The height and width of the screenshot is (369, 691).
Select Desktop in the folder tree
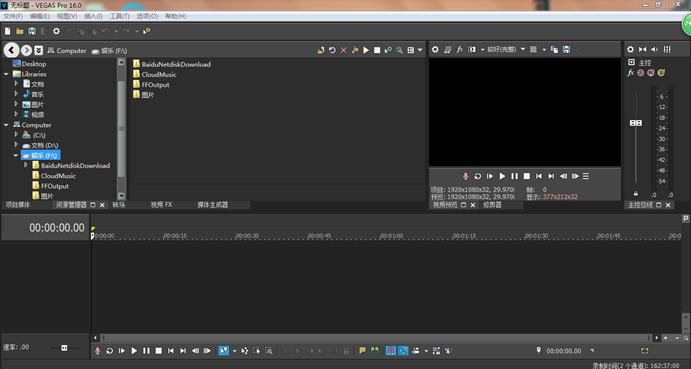[x=30, y=64]
